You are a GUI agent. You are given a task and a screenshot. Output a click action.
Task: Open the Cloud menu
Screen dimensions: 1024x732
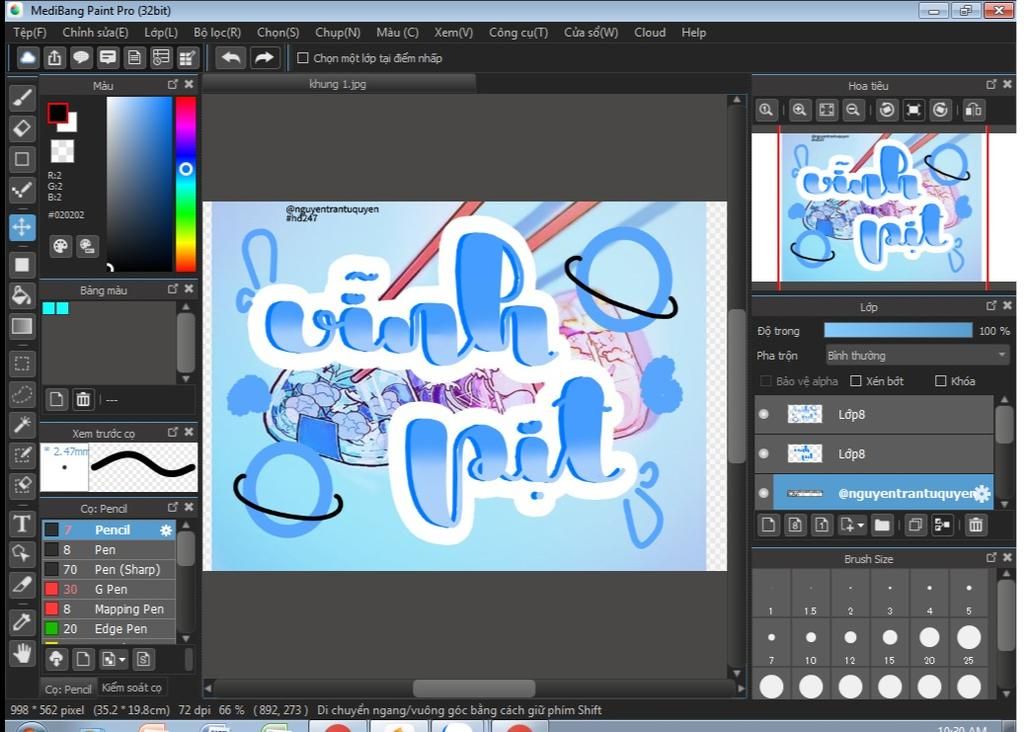[x=650, y=32]
